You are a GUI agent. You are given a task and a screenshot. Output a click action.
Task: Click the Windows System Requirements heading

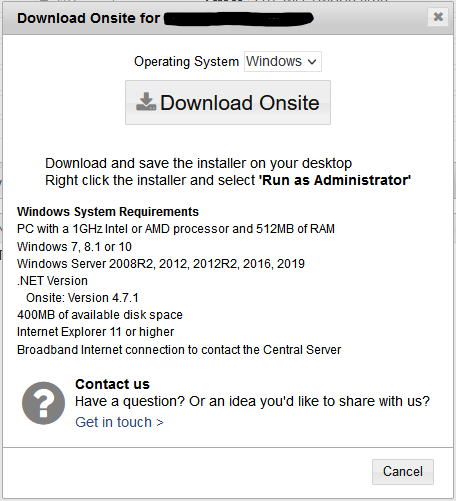[108, 212]
